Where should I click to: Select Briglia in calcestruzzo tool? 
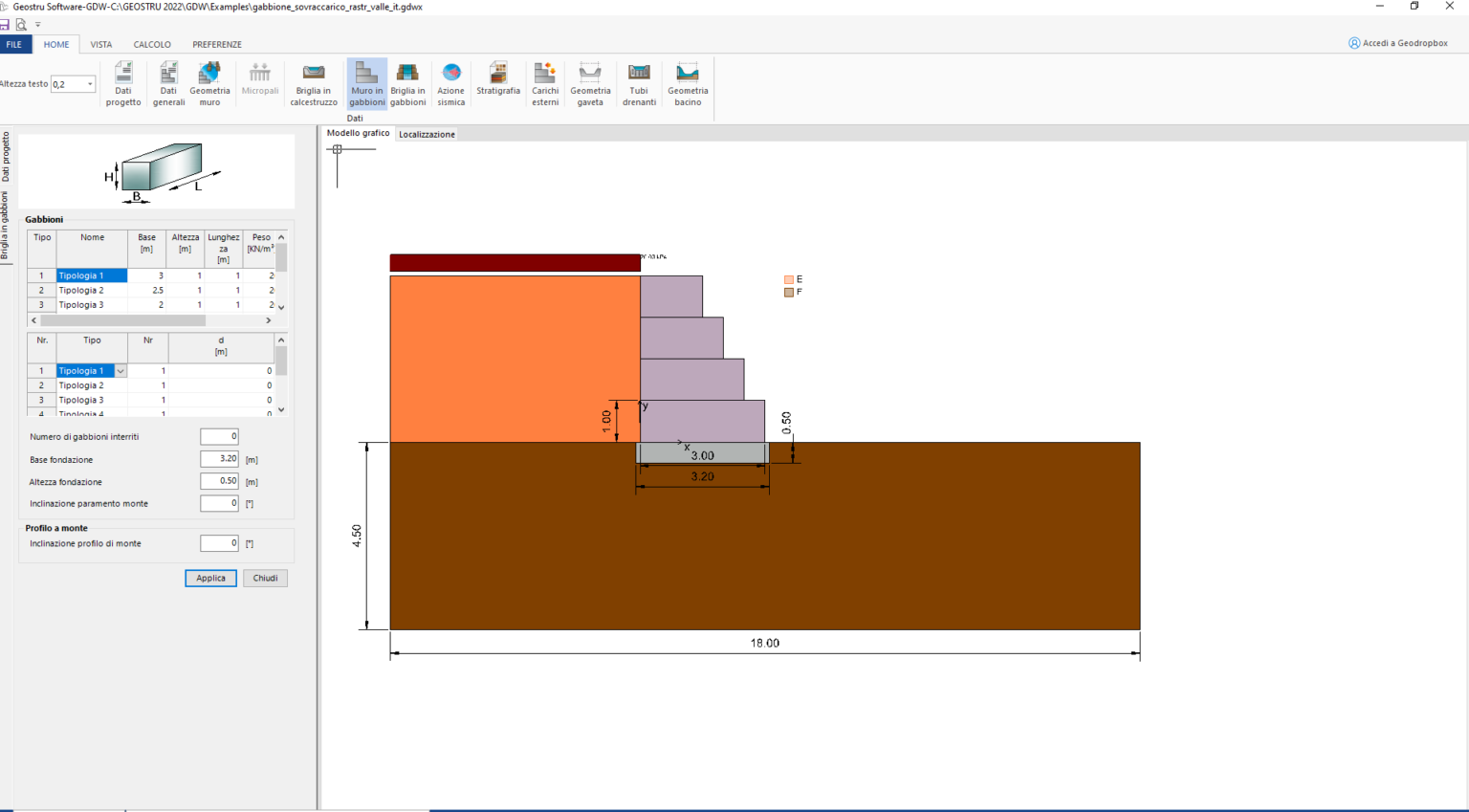(313, 83)
